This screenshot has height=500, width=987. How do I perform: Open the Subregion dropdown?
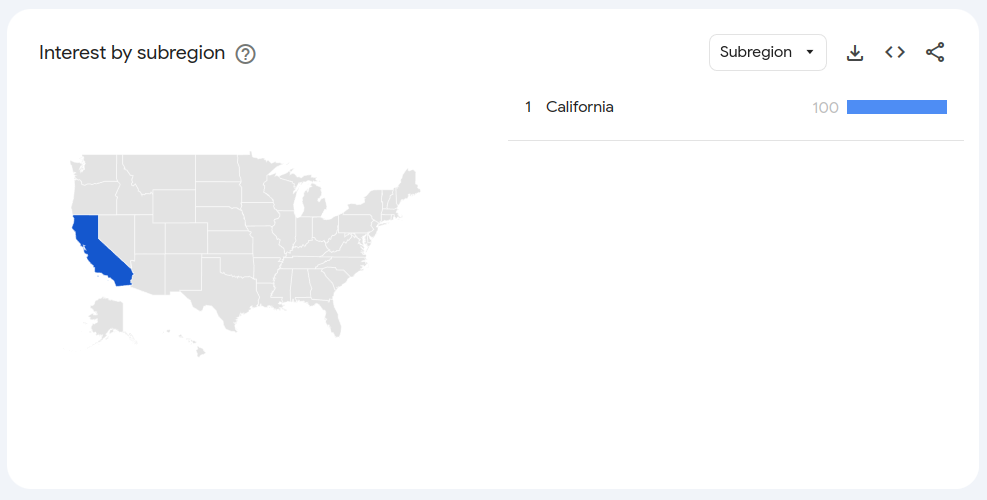click(x=768, y=52)
